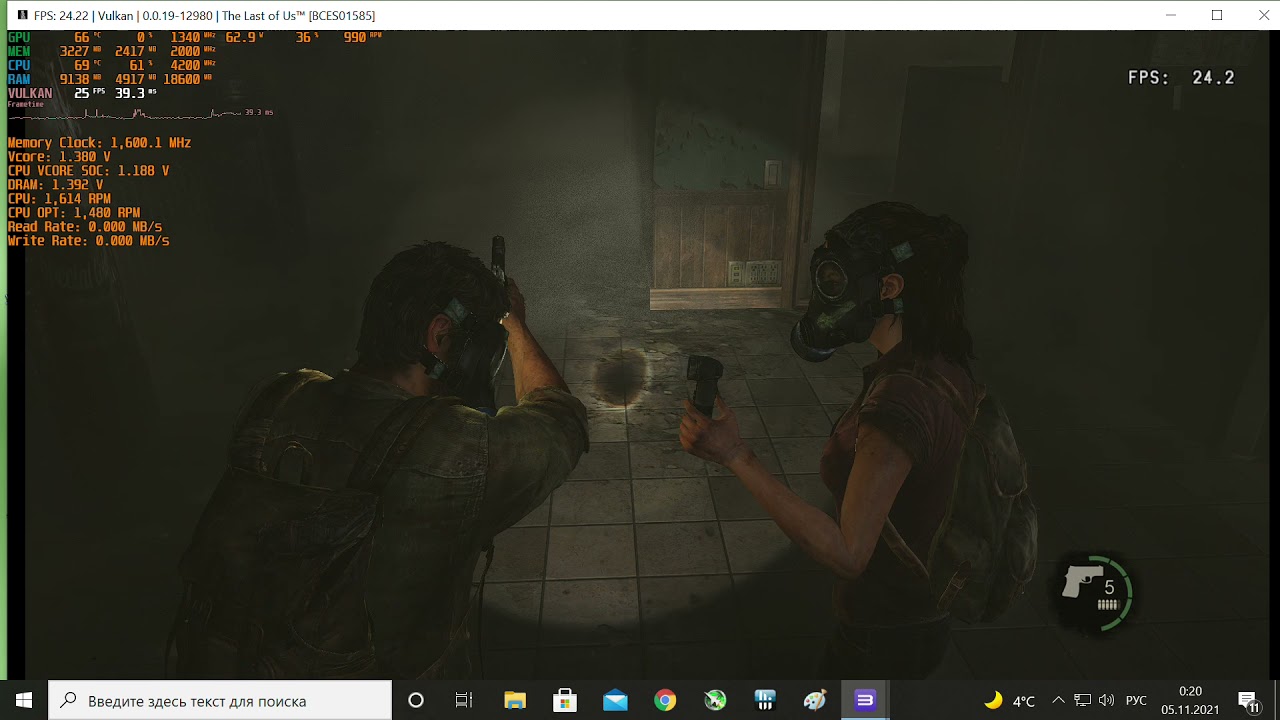Show hidden system tray icons
The image size is (1280, 720).
click(1059, 701)
